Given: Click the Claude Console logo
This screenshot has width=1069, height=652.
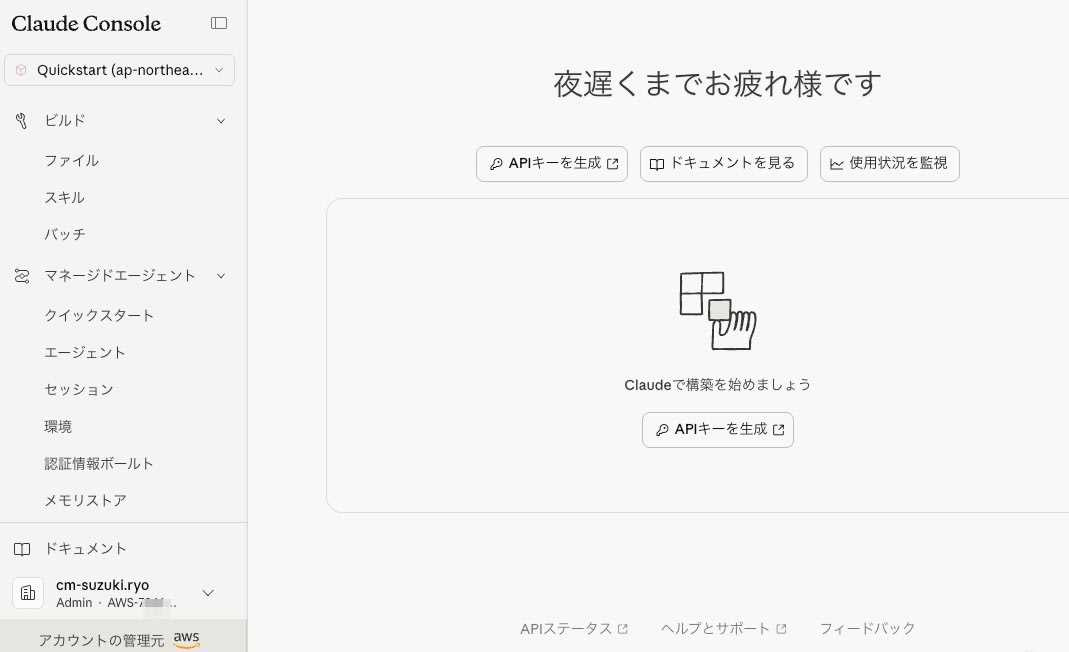Looking at the screenshot, I should tap(86, 23).
